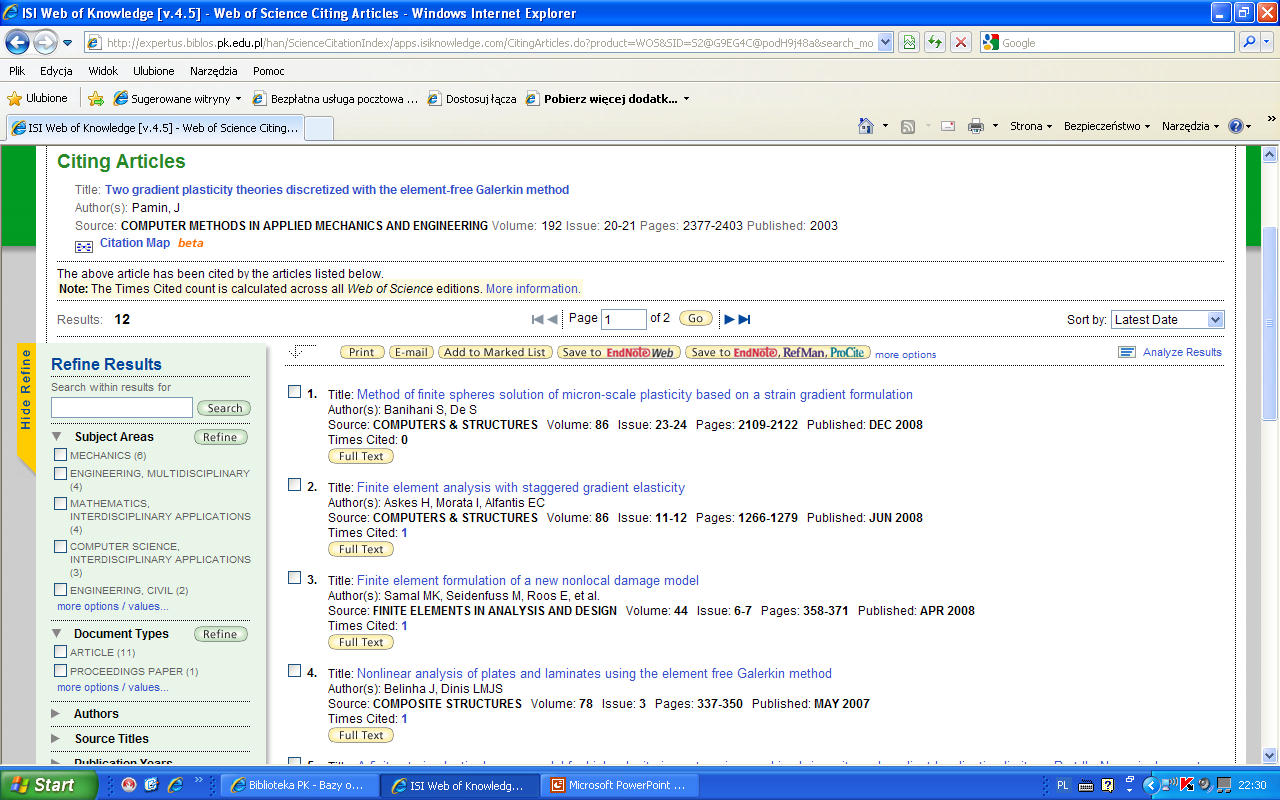Tick the ARTICLE document type checkbox
This screenshot has height=800, width=1280.
(61, 652)
